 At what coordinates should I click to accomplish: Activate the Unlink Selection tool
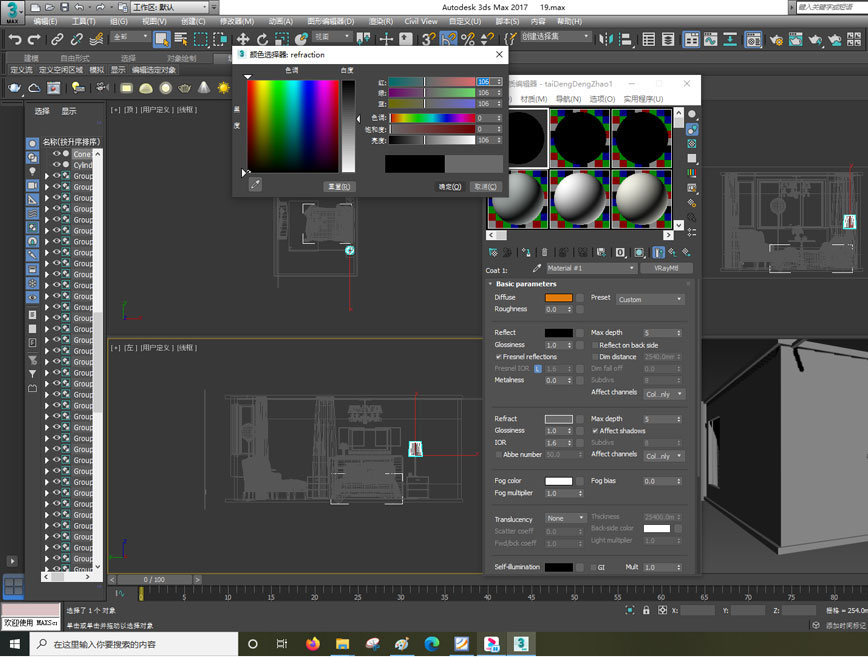pyautogui.click(x=76, y=39)
